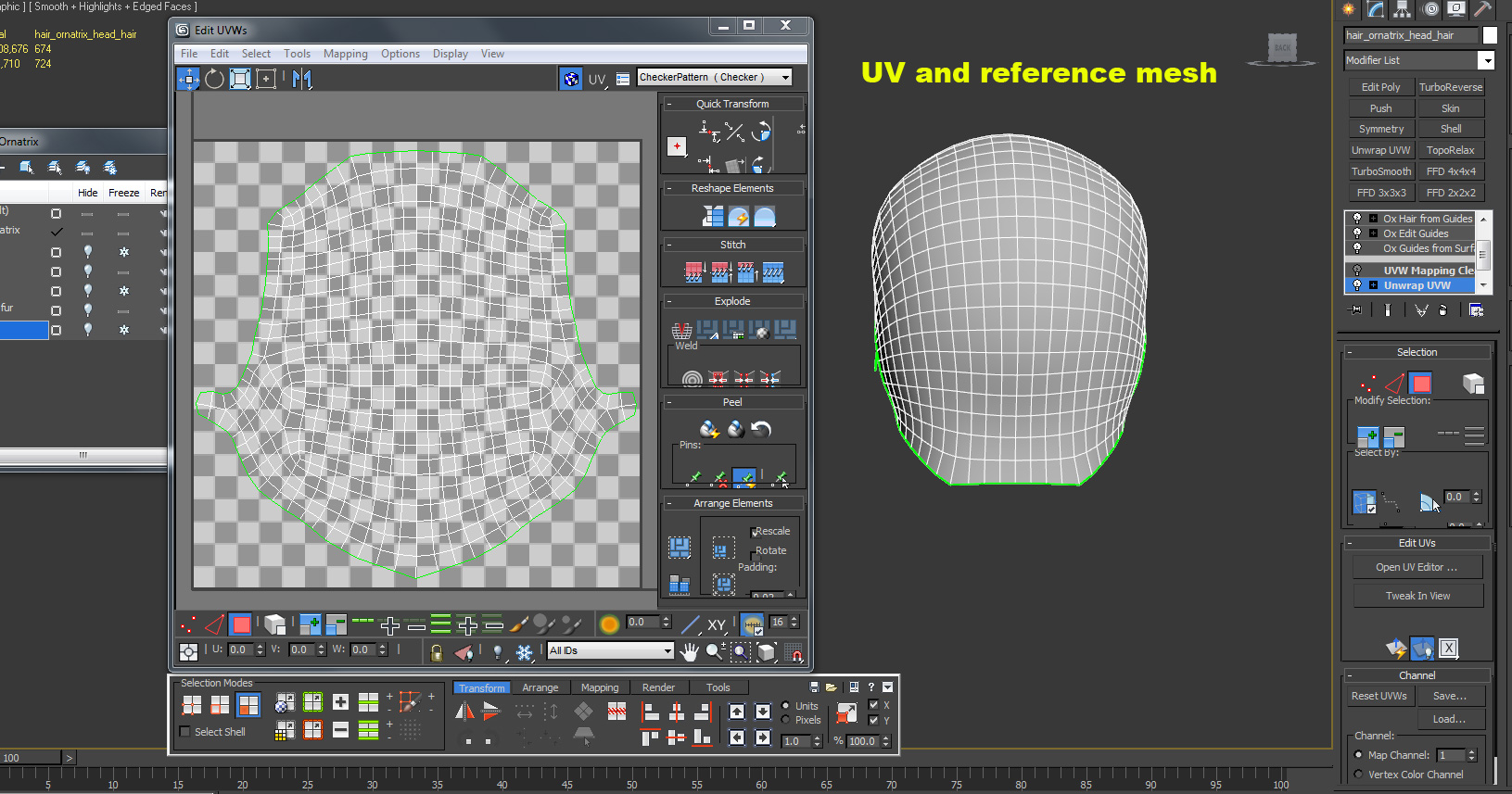
Task: Click the Open UV Editor button
Action: [1417, 567]
